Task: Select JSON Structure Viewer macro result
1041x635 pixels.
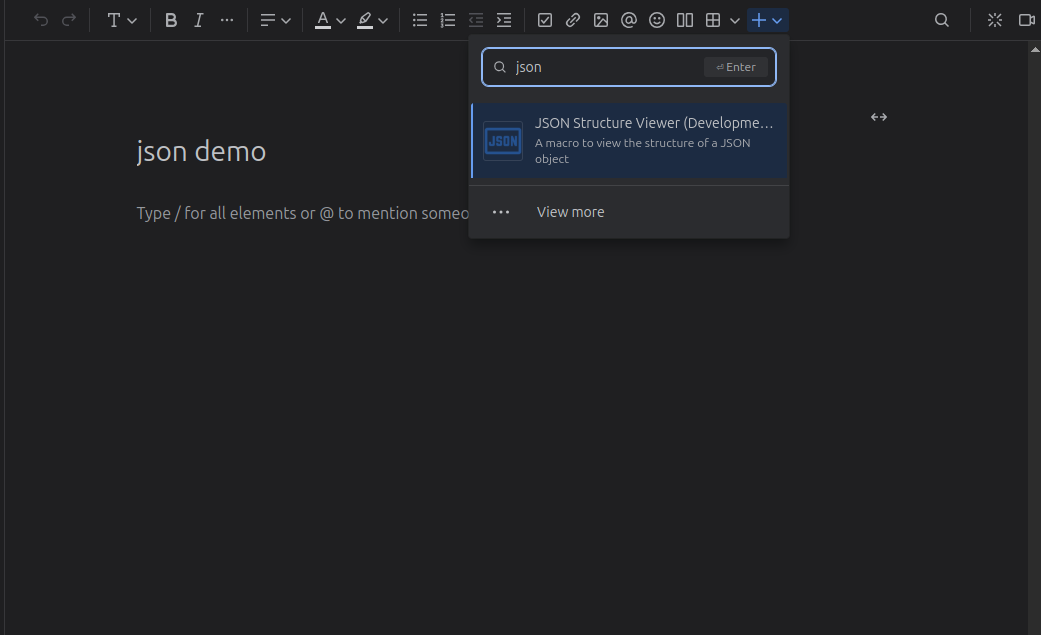Action: (629, 141)
